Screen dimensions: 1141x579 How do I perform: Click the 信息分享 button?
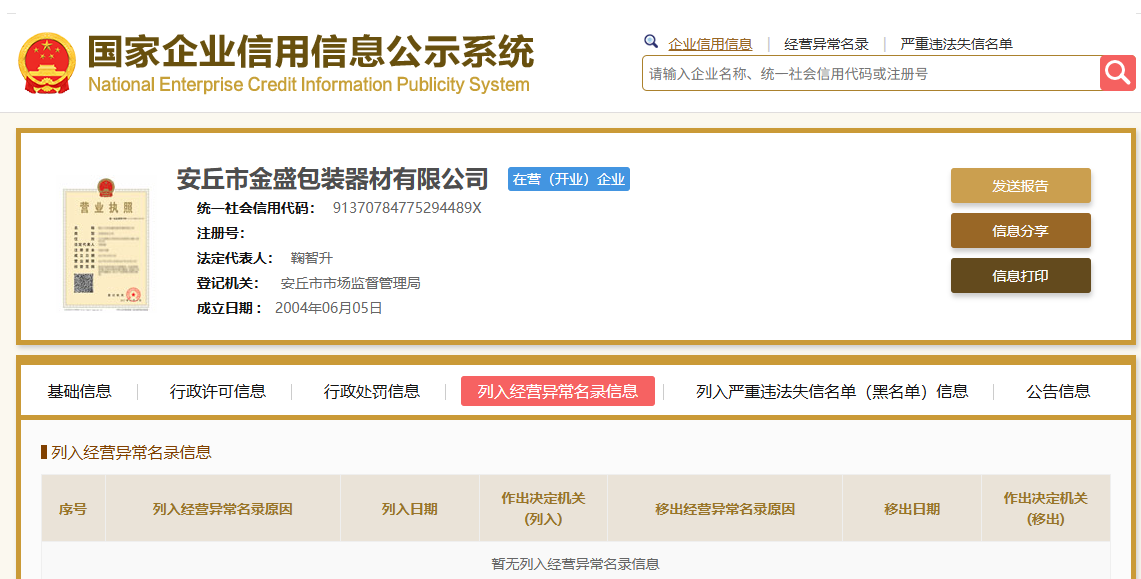pyautogui.click(x=1021, y=231)
